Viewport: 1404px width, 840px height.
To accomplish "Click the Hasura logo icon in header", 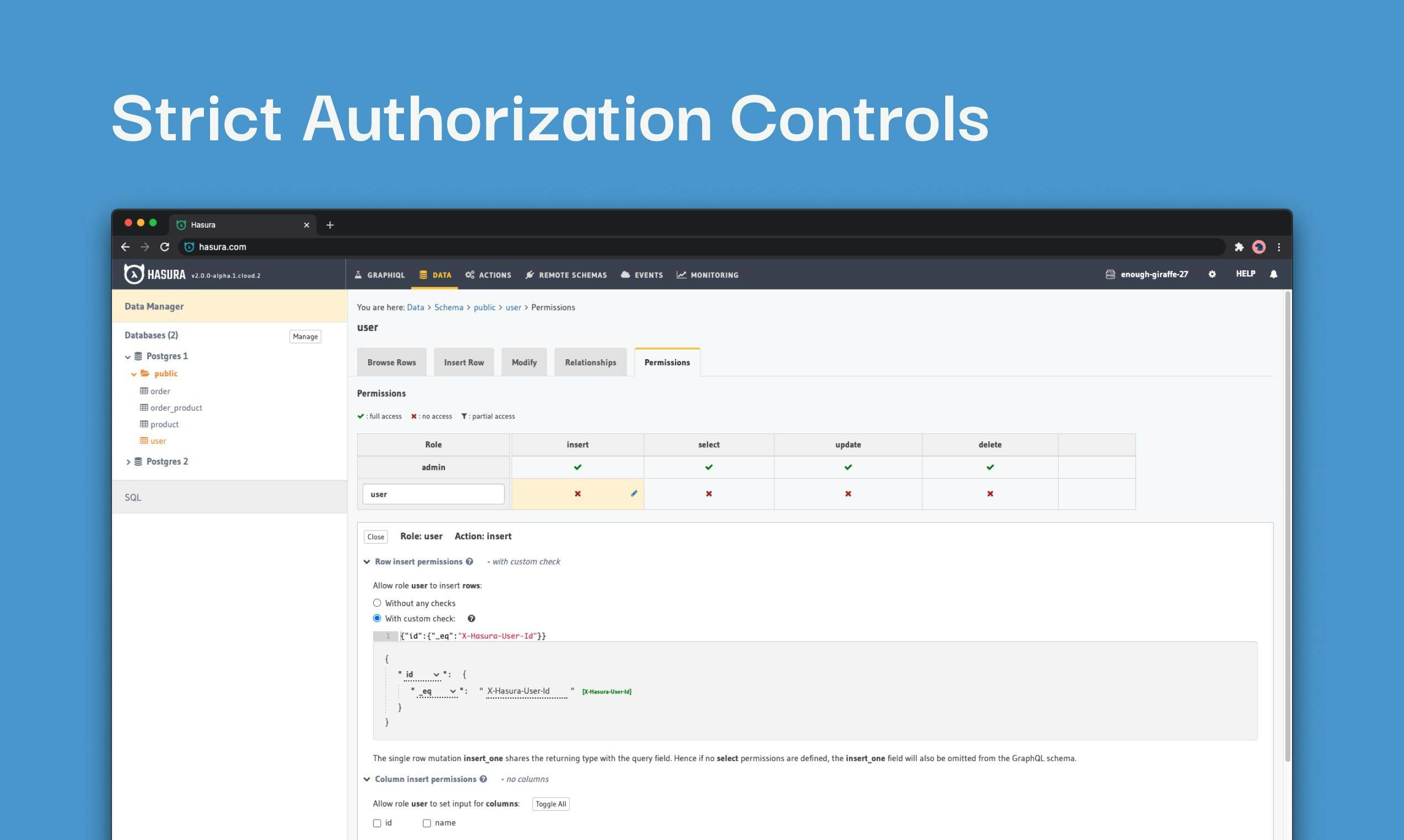I will 134,274.
